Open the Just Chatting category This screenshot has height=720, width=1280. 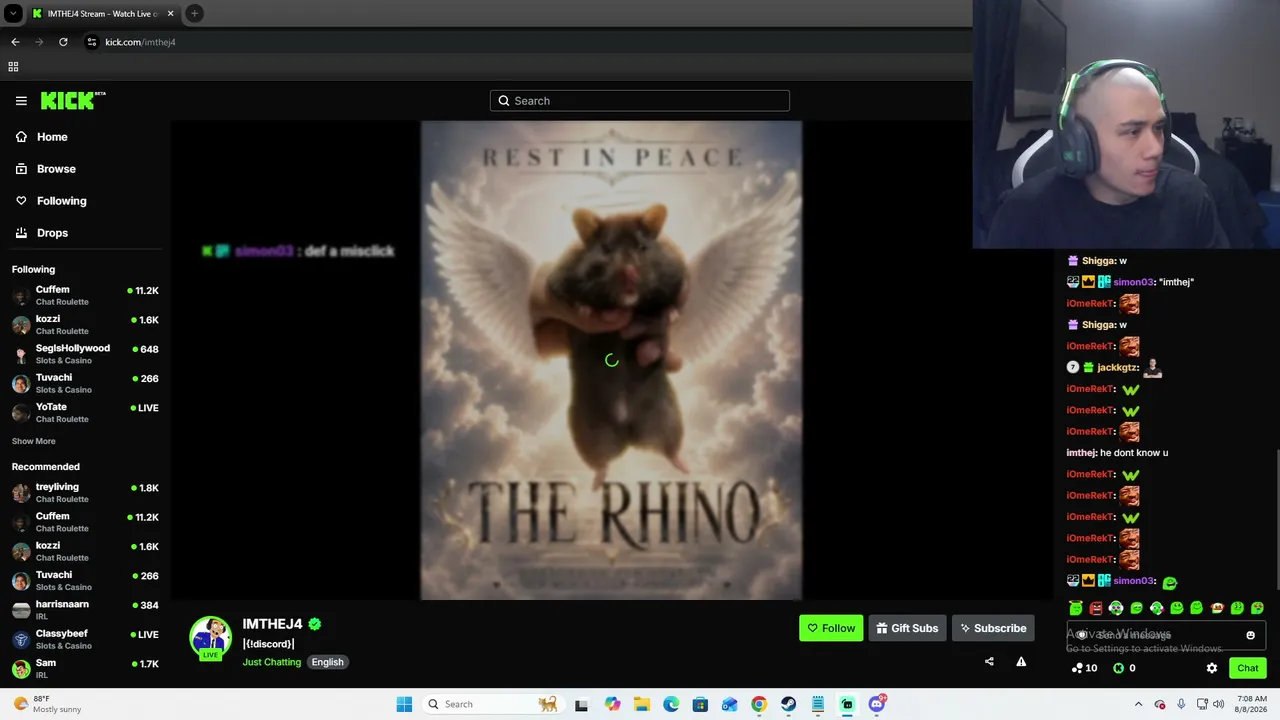click(272, 662)
